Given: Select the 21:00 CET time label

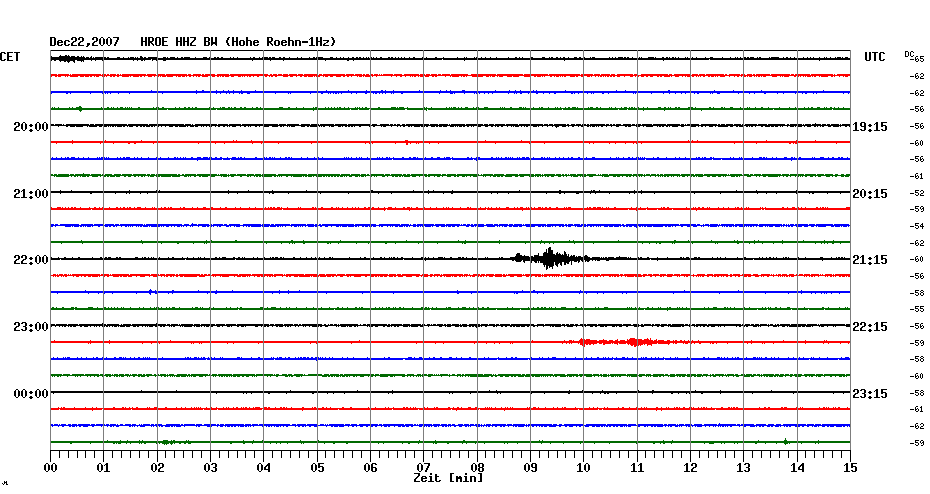Looking at the screenshot, I should [x=31, y=193].
